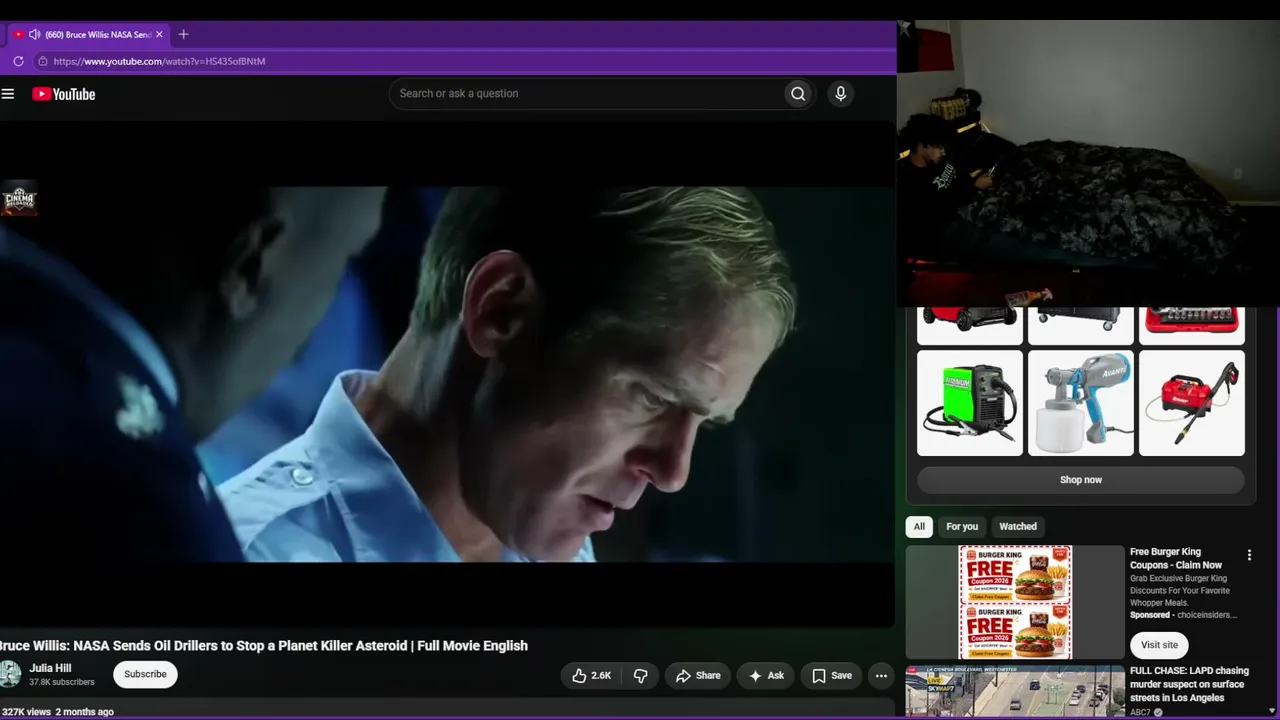Open the red pressure washer product image
This screenshot has width=1280, height=720.
1192,403
